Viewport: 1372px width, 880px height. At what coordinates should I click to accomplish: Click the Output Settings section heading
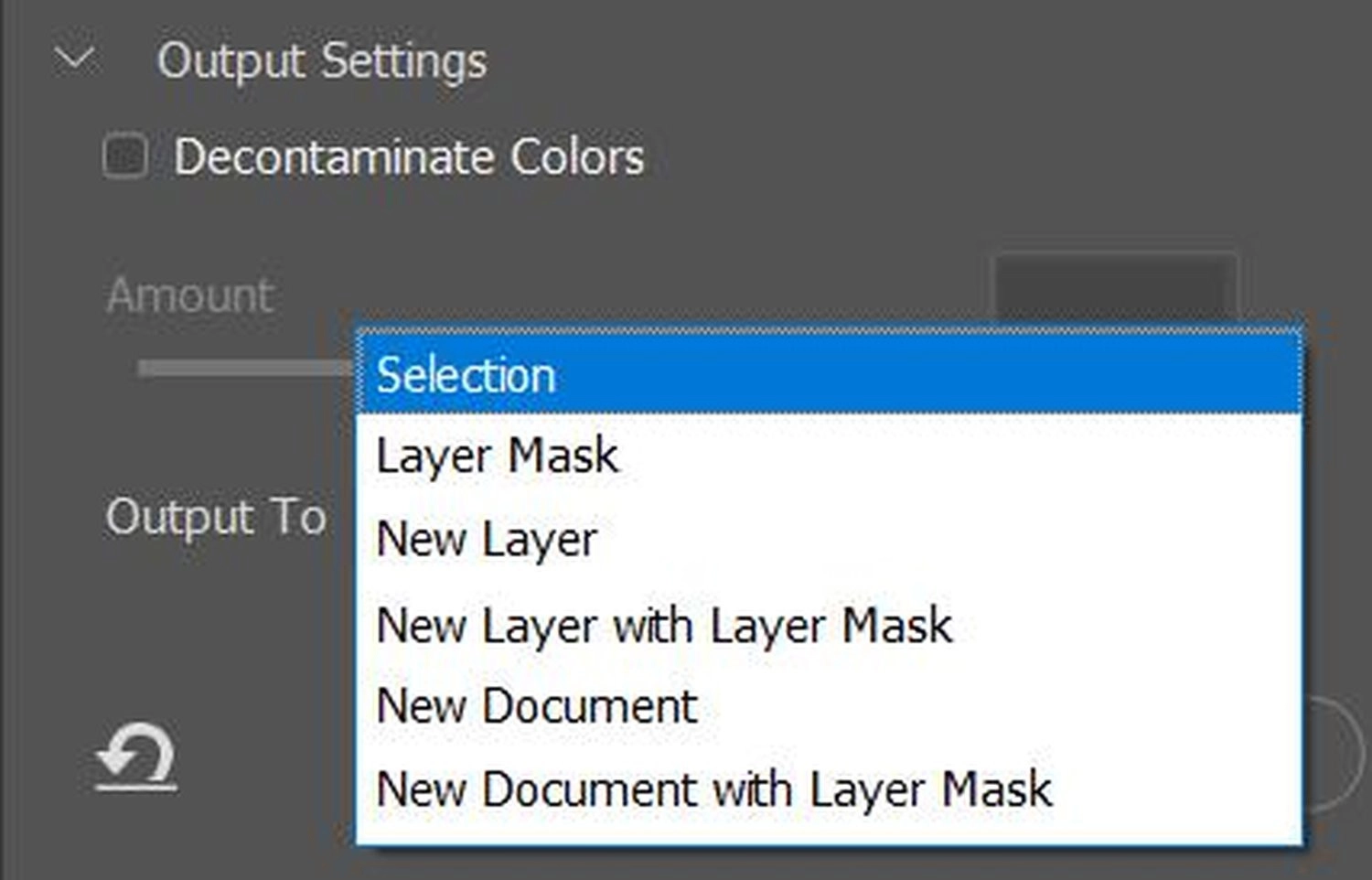[x=321, y=62]
